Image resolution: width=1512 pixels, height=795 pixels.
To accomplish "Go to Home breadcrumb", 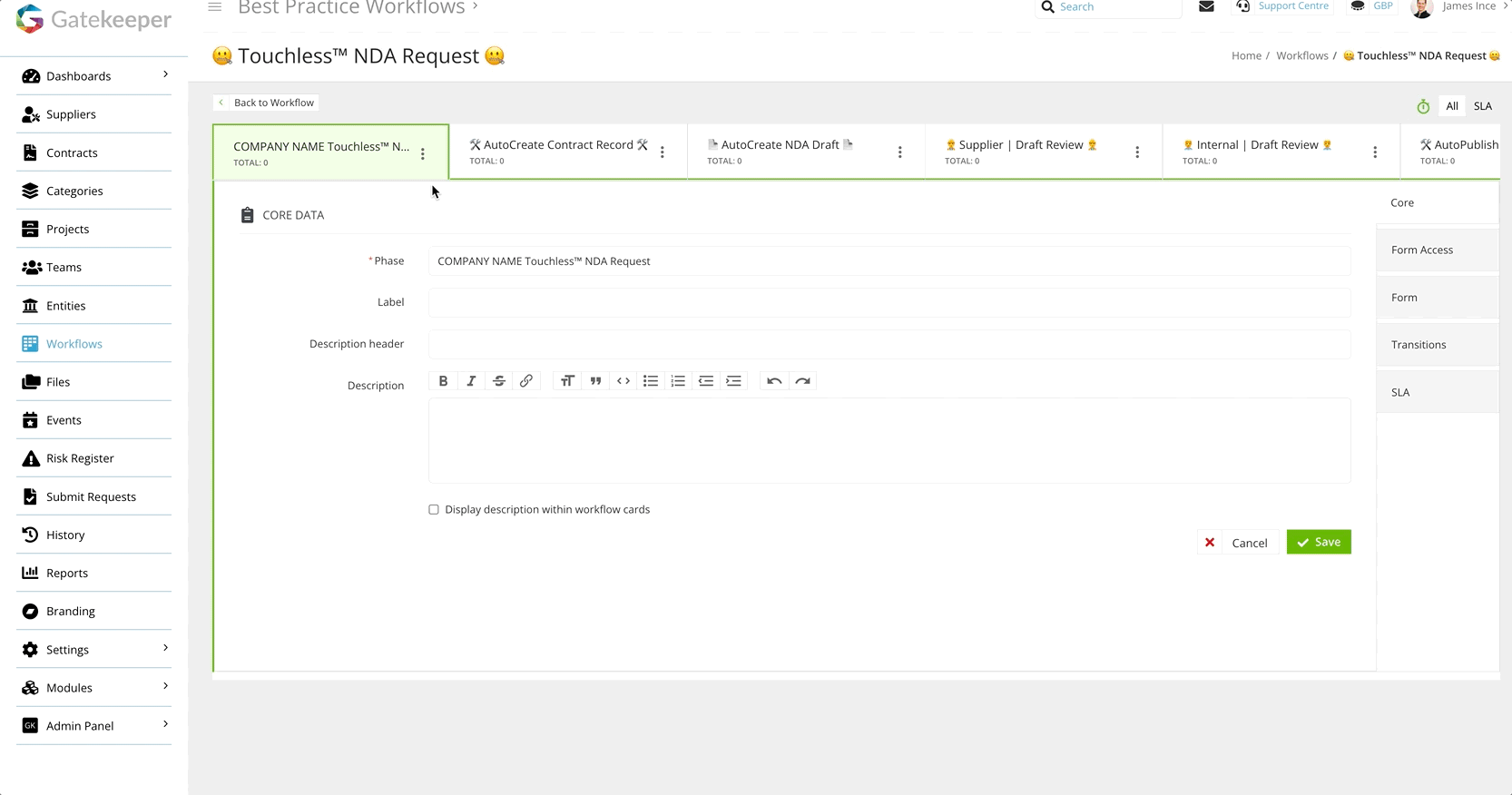I will pyautogui.click(x=1246, y=55).
